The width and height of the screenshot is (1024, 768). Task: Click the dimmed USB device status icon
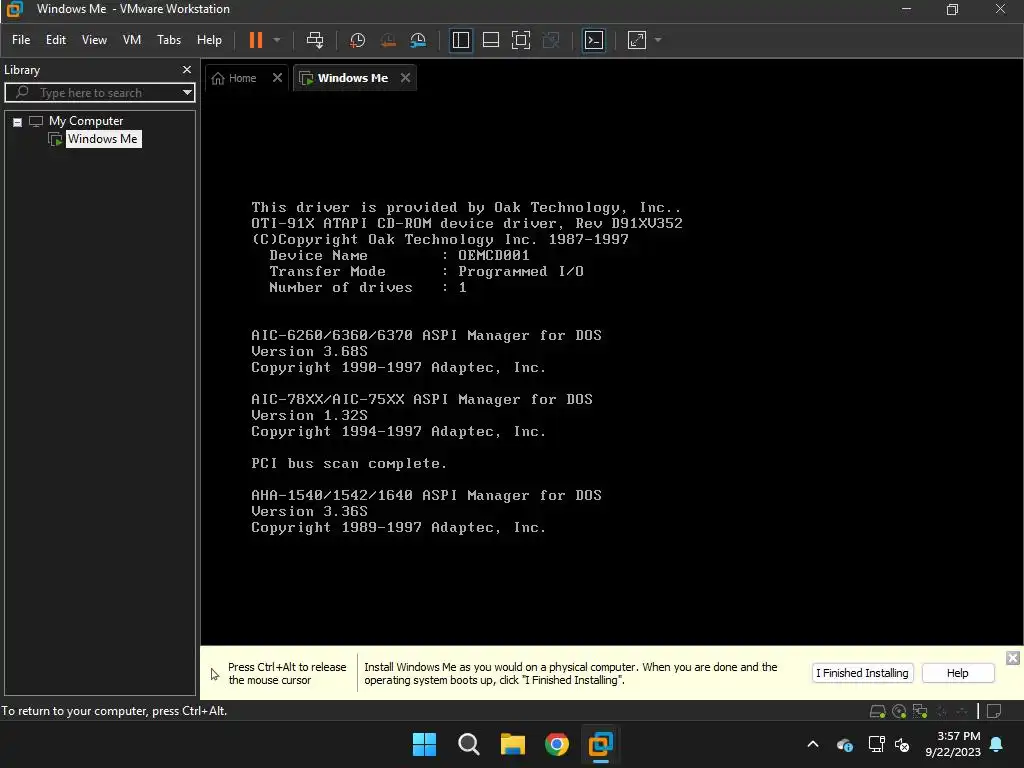click(962, 711)
